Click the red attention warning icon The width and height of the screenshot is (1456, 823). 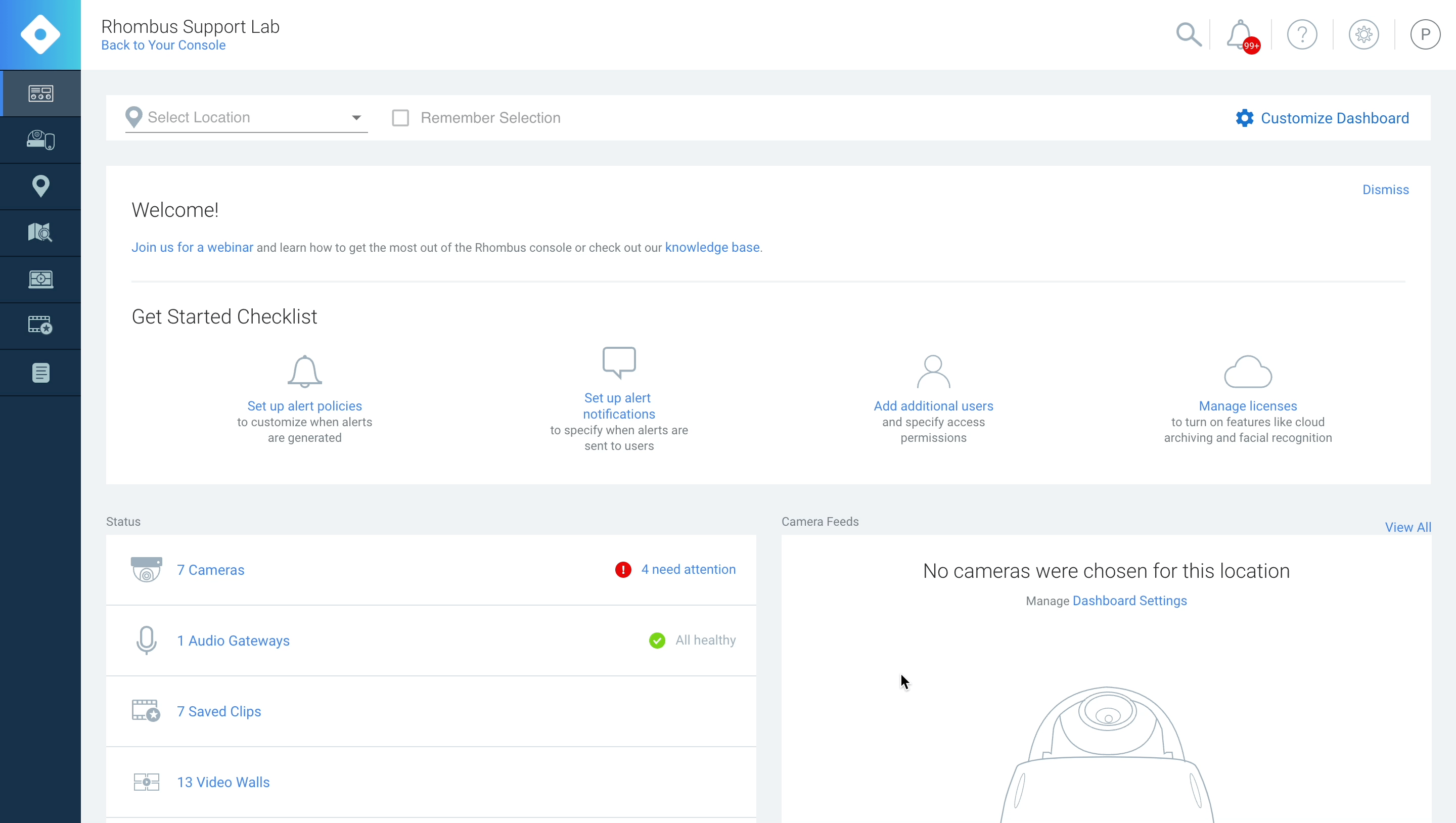tap(623, 570)
